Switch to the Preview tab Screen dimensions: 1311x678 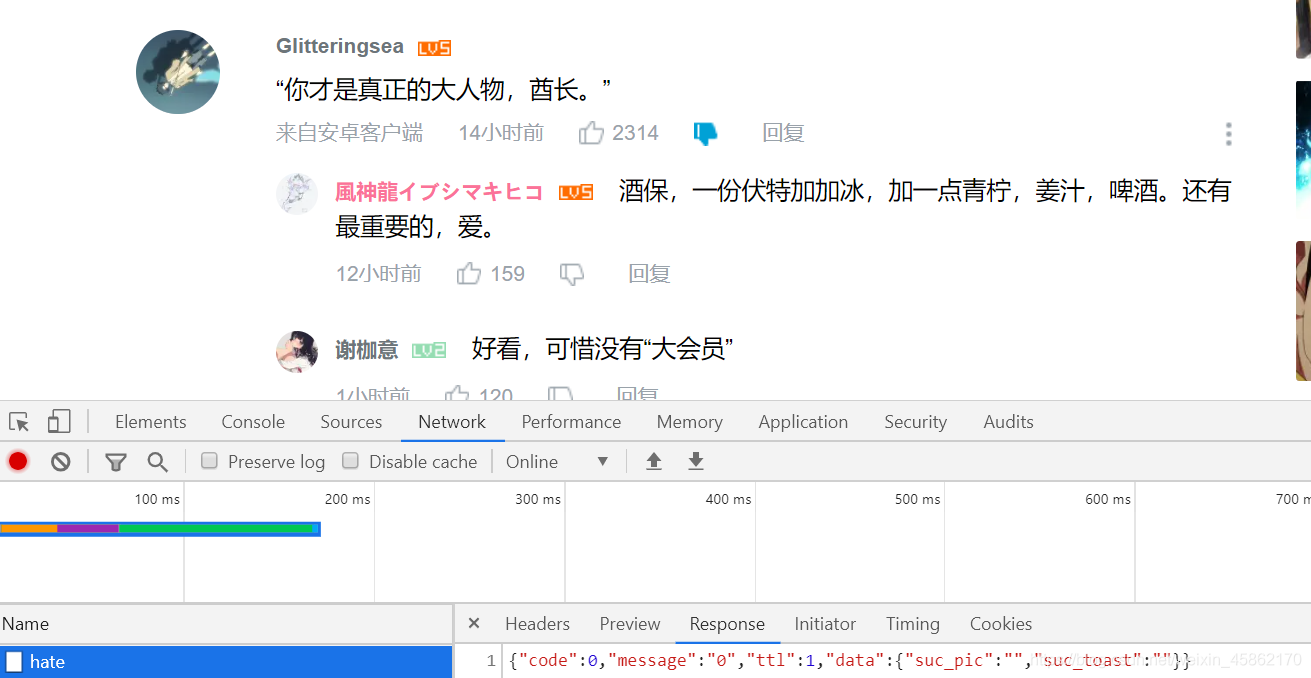coord(629,623)
